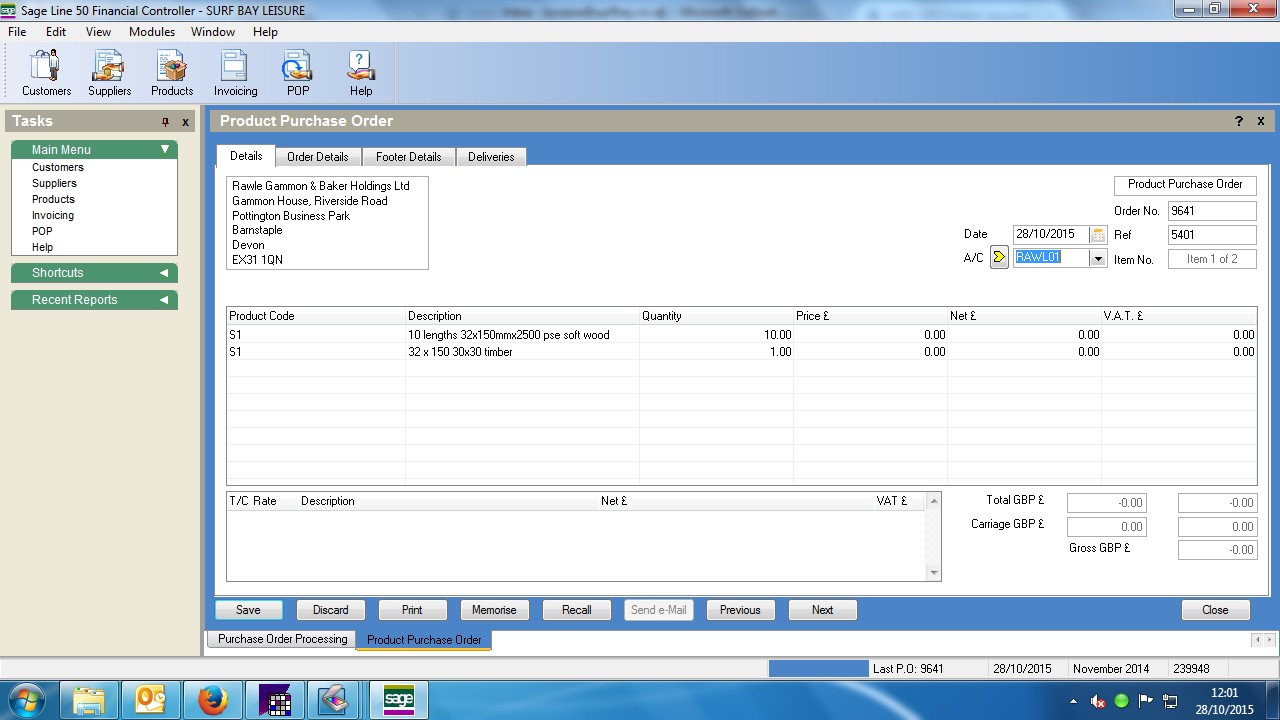Expand the Shortcuts section
The image size is (1280, 720).
pos(165,273)
